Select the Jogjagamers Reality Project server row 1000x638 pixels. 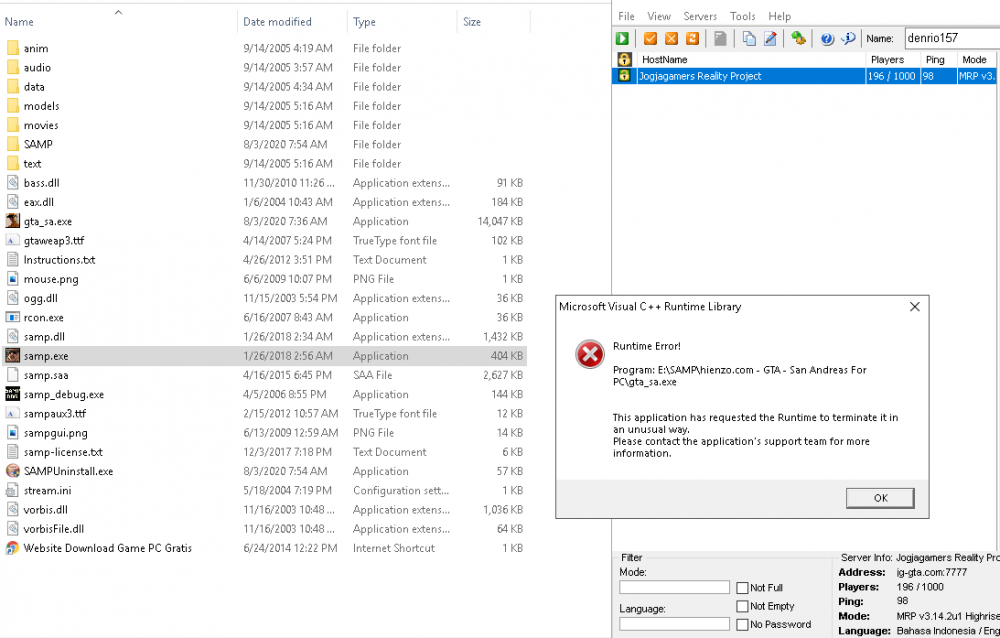coord(805,76)
